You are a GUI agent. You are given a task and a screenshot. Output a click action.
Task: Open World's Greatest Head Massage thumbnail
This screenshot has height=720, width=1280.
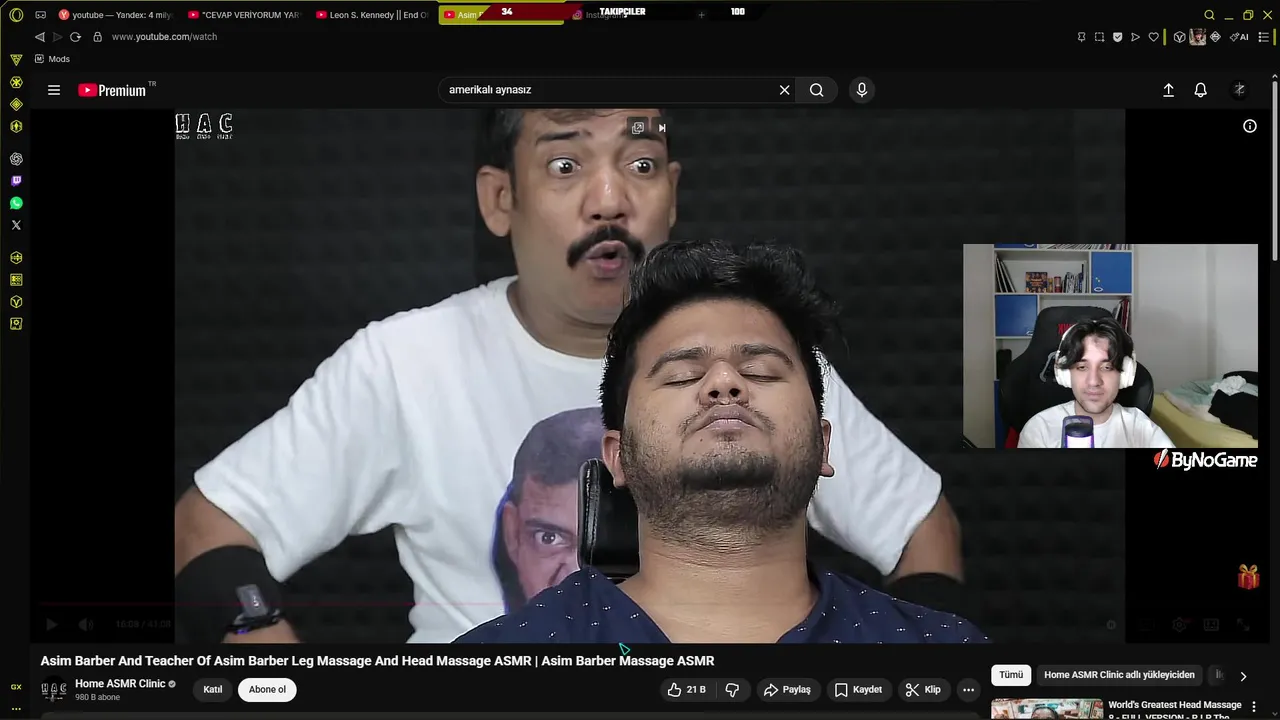coord(1047,709)
